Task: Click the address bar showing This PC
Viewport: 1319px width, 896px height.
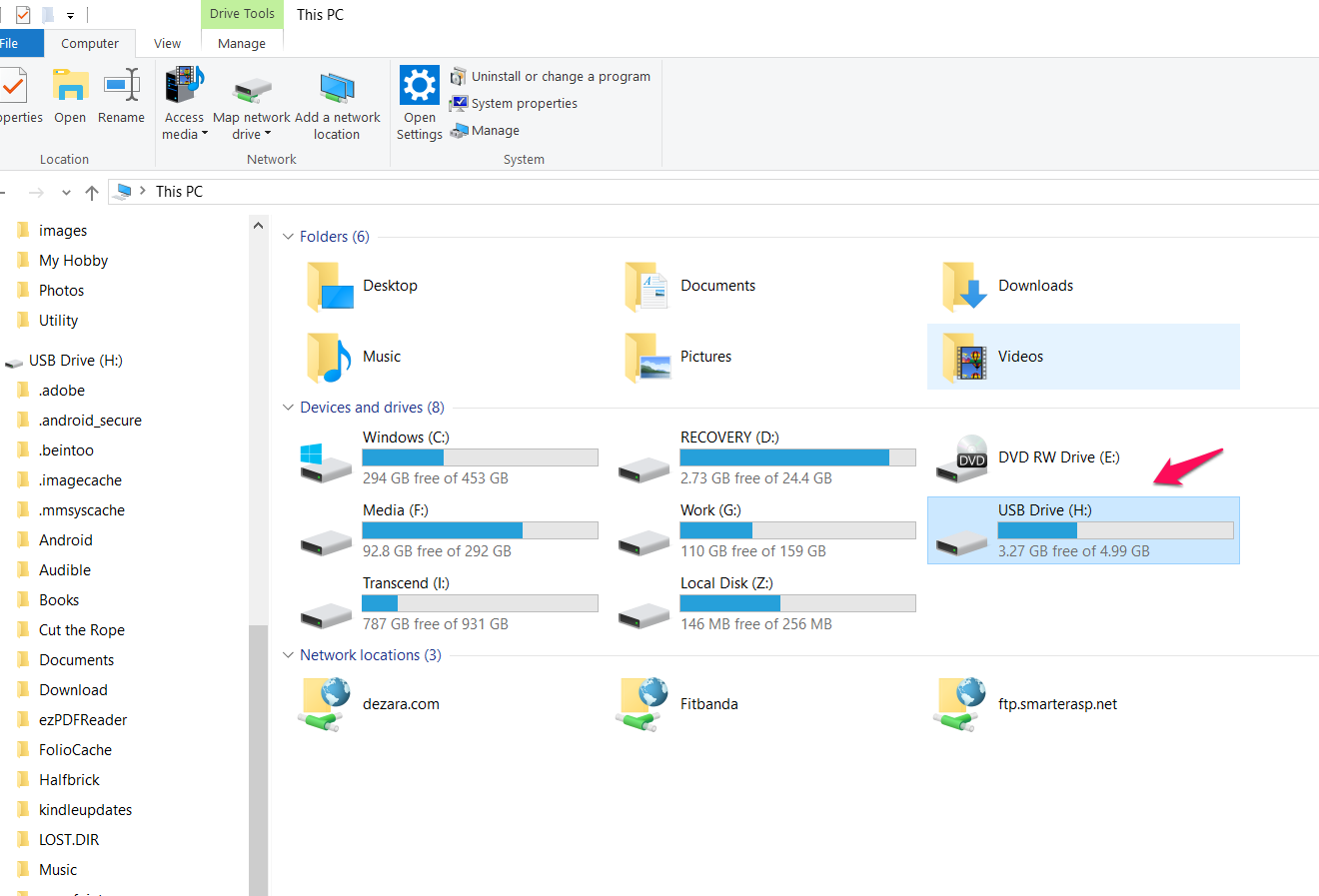Action: tap(713, 192)
